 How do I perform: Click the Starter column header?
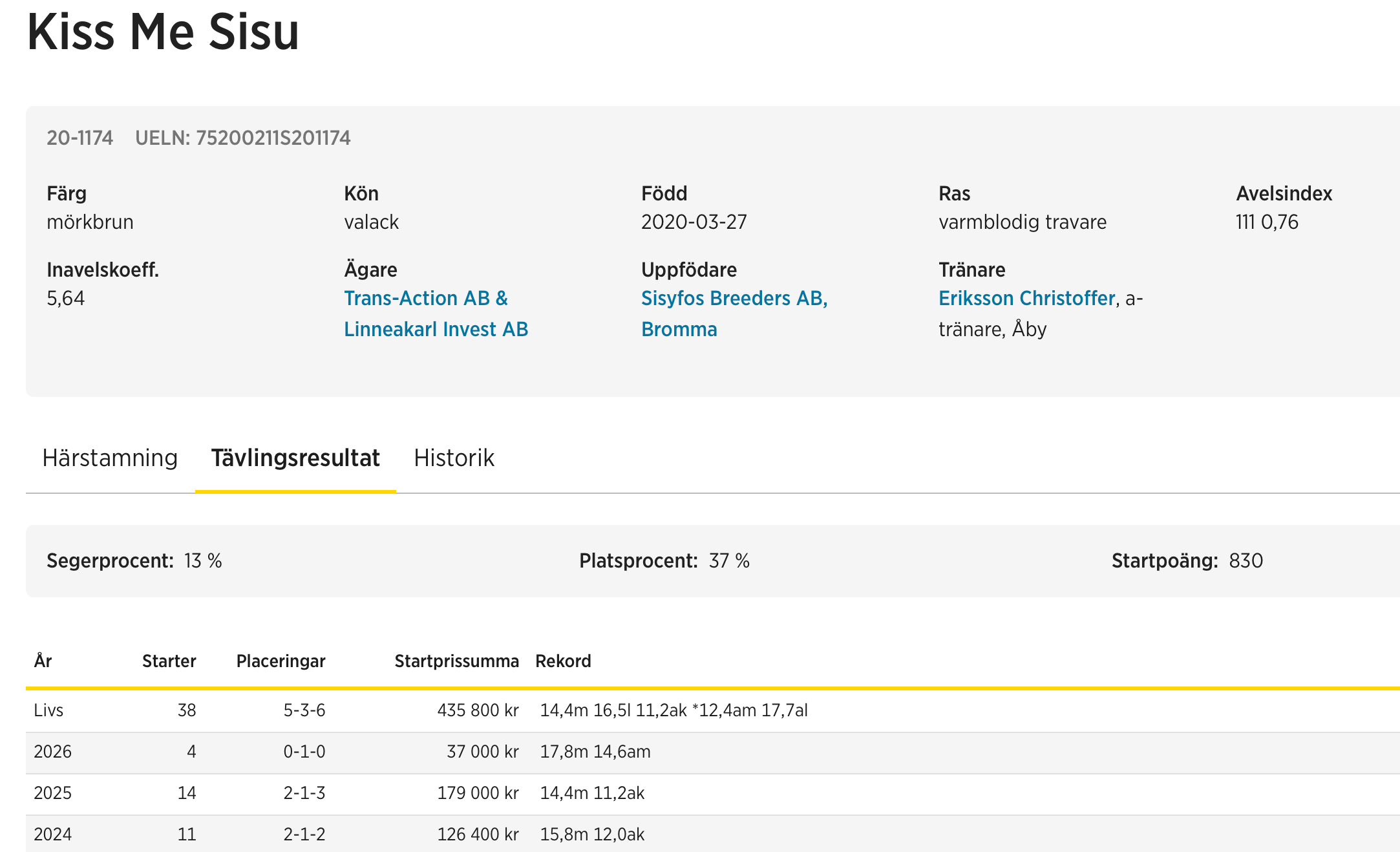coord(169,661)
